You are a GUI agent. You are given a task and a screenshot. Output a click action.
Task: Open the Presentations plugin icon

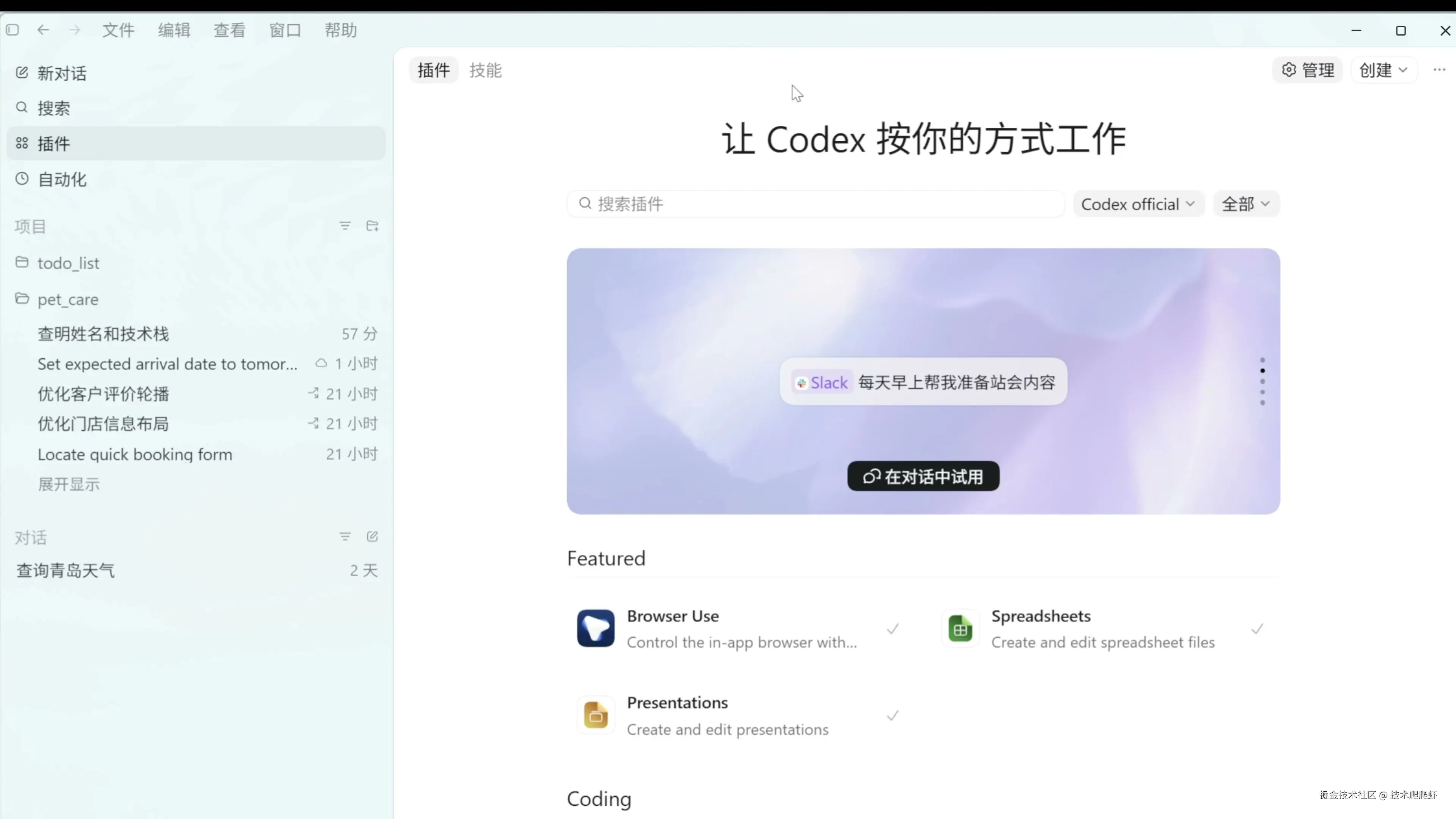[x=595, y=715]
